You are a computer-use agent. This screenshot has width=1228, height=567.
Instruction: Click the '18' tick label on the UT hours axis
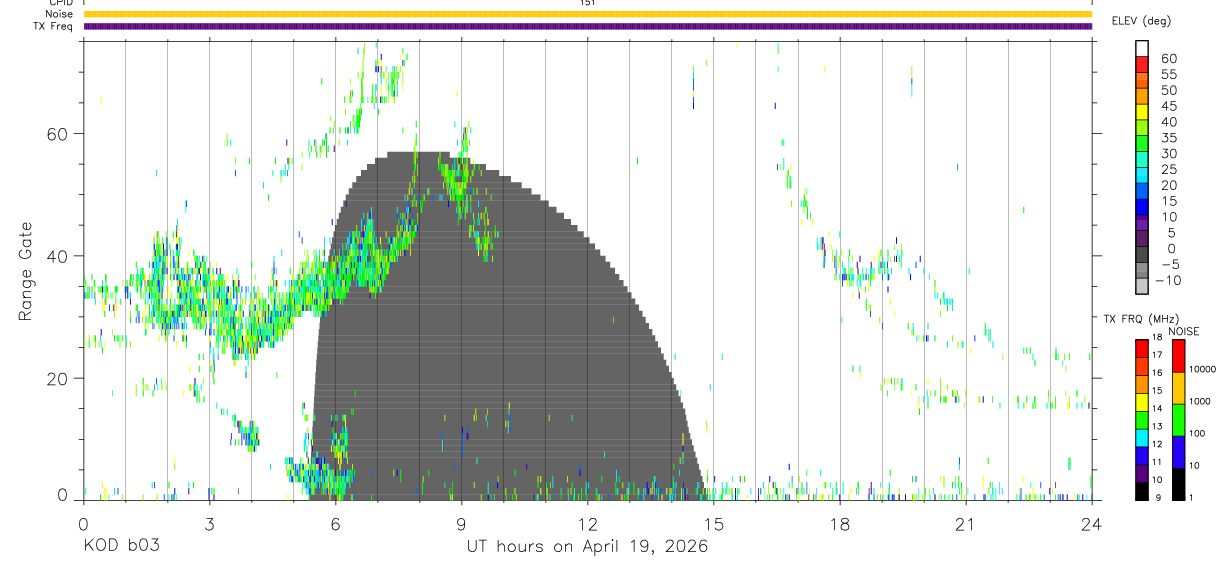click(840, 523)
